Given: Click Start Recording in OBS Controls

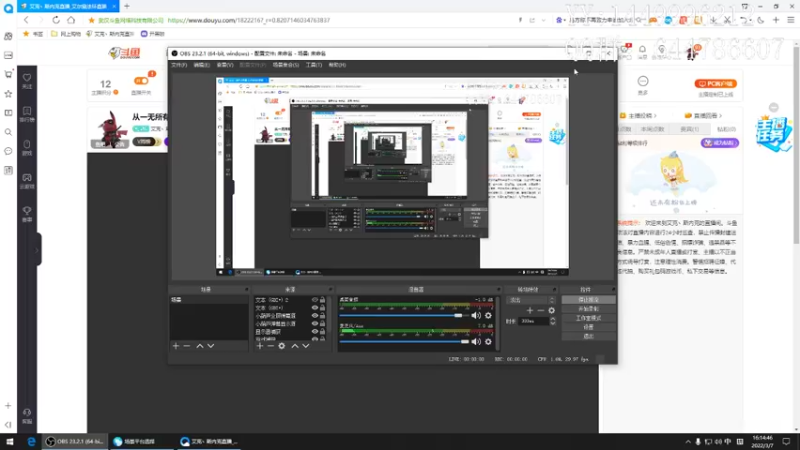Looking at the screenshot, I should 588,309.
